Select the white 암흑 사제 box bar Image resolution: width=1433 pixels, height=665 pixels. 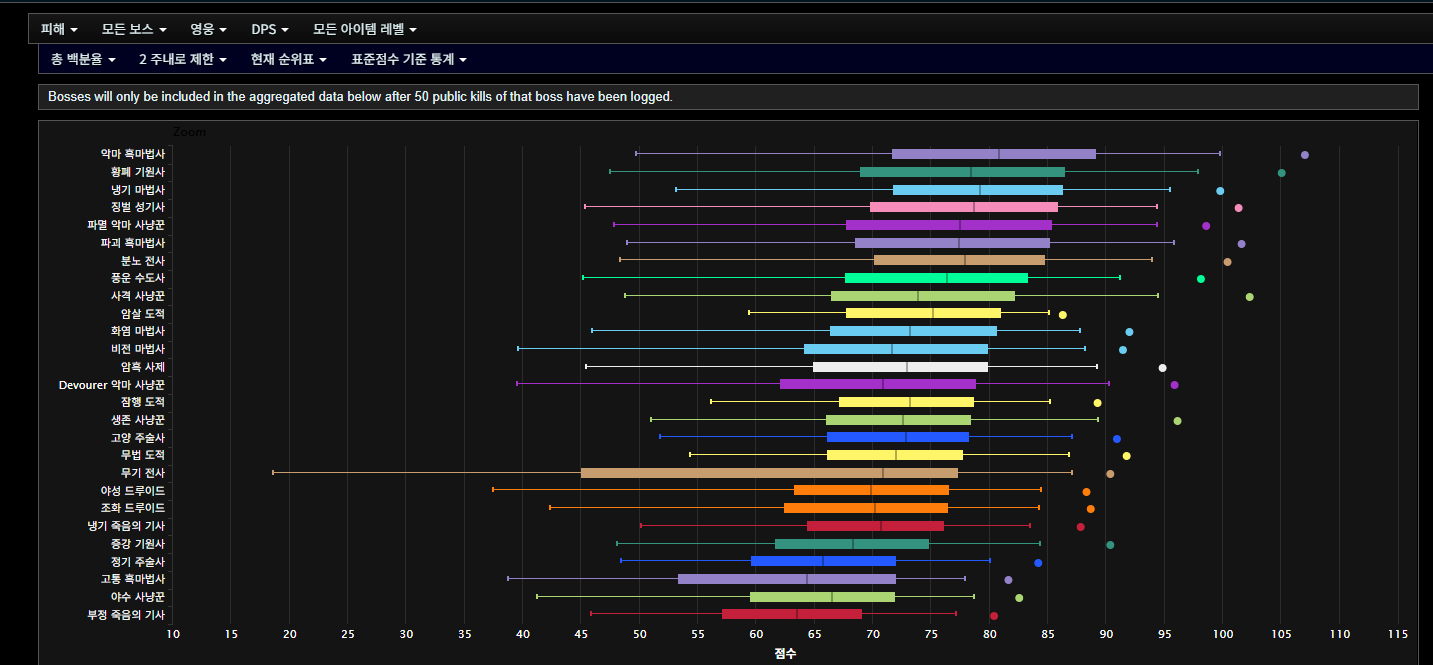[x=899, y=367]
